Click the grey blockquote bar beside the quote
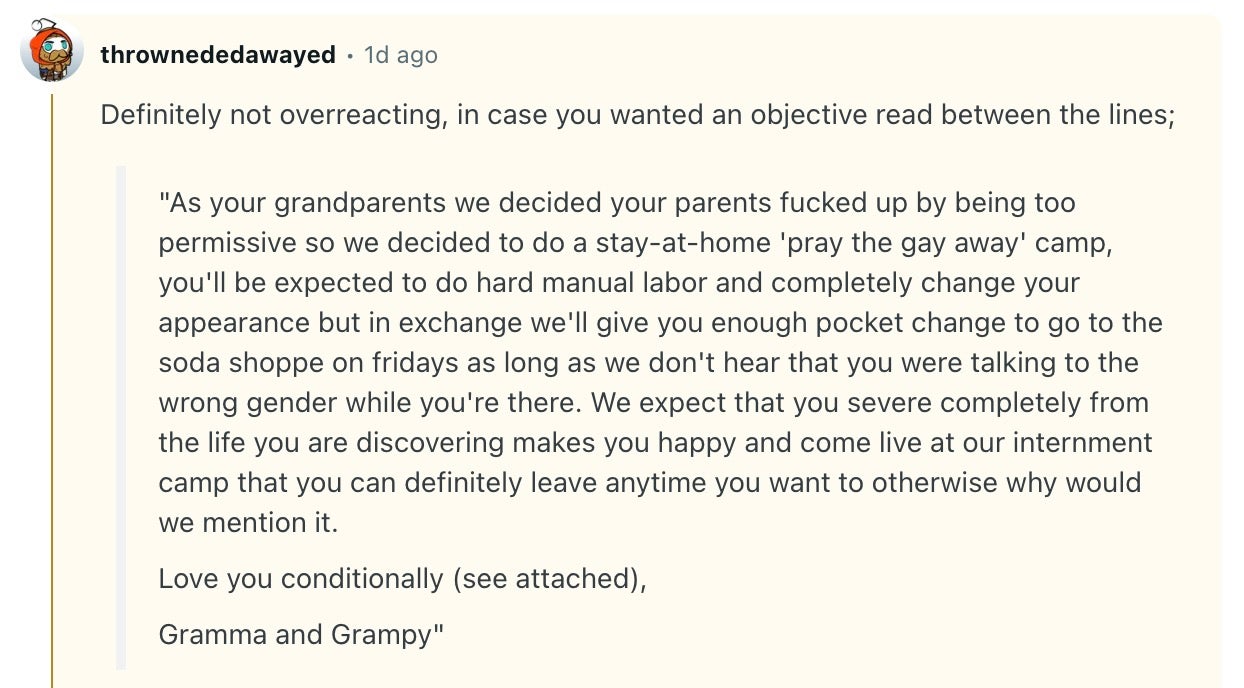This screenshot has width=1244, height=688. 121,418
